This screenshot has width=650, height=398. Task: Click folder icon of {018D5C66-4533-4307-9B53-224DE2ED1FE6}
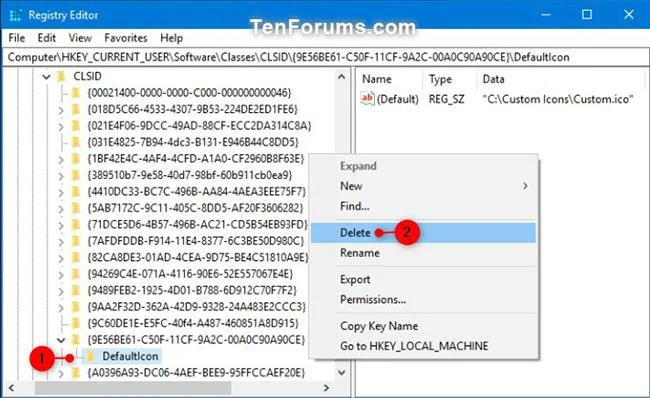click(76, 109)
